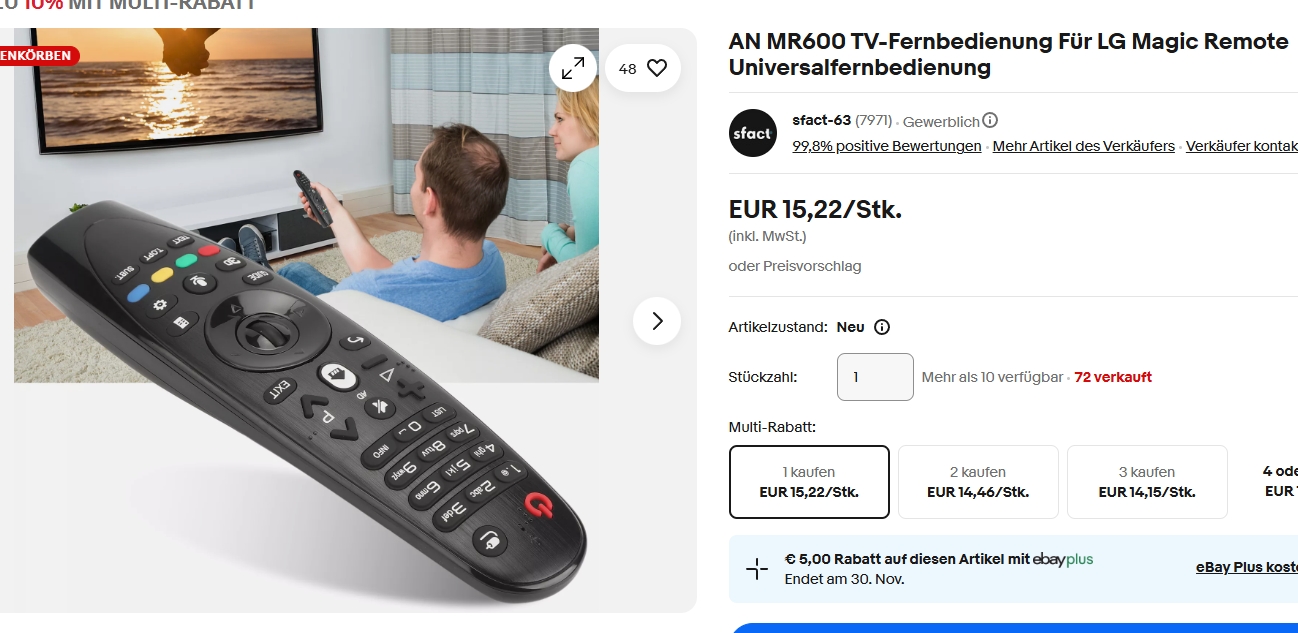Add item to watchlist with heart icon
Image resolution: width=1298 pixels, height=633 pixels.
coord(643,68)
